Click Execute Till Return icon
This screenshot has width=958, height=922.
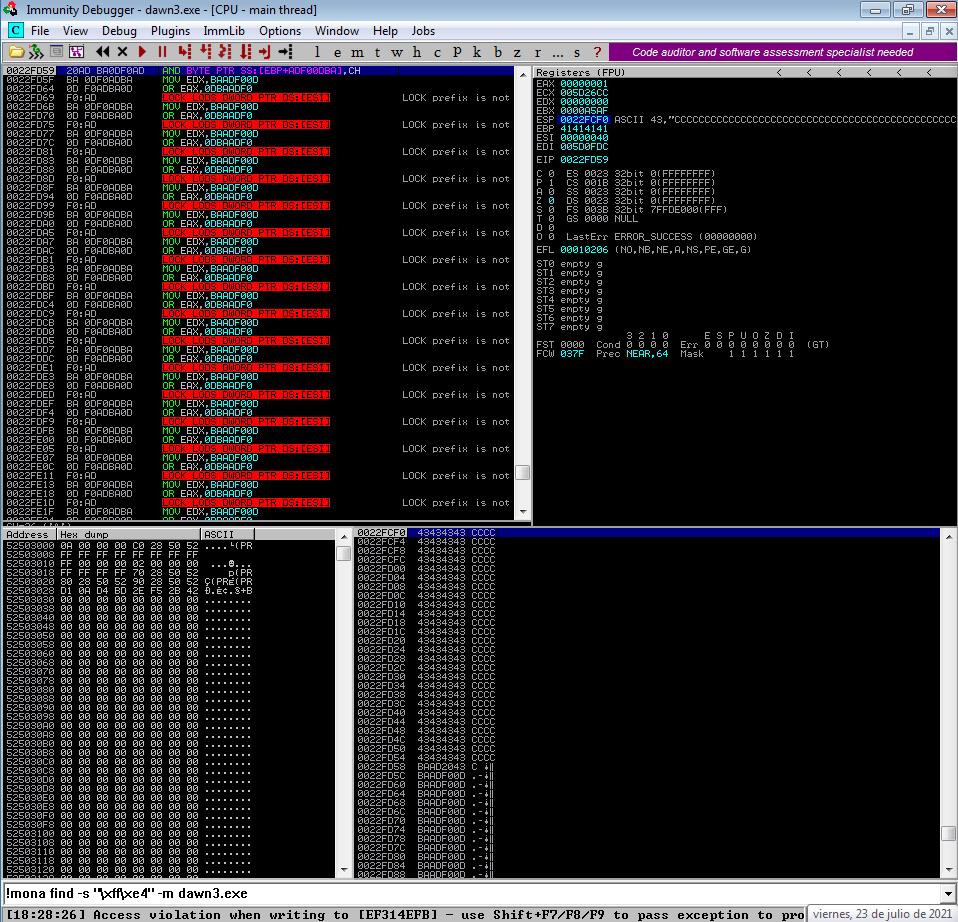265,52
